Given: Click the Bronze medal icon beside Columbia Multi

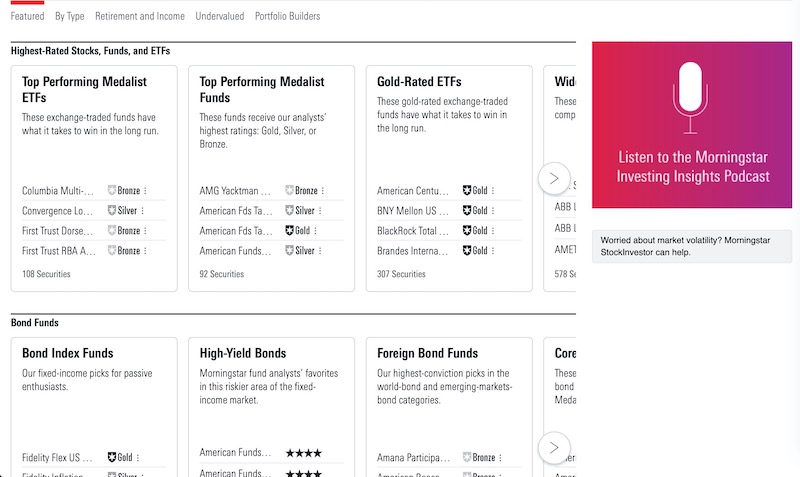Looking at the screenshot, I should (112, 191).
